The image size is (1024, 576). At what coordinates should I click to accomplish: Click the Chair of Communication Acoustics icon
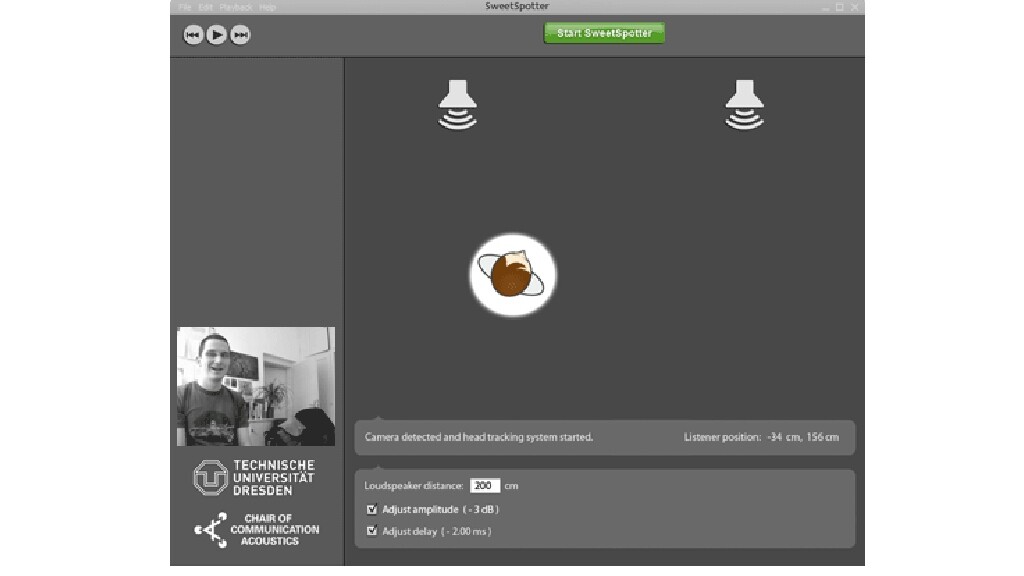[211, 529]
